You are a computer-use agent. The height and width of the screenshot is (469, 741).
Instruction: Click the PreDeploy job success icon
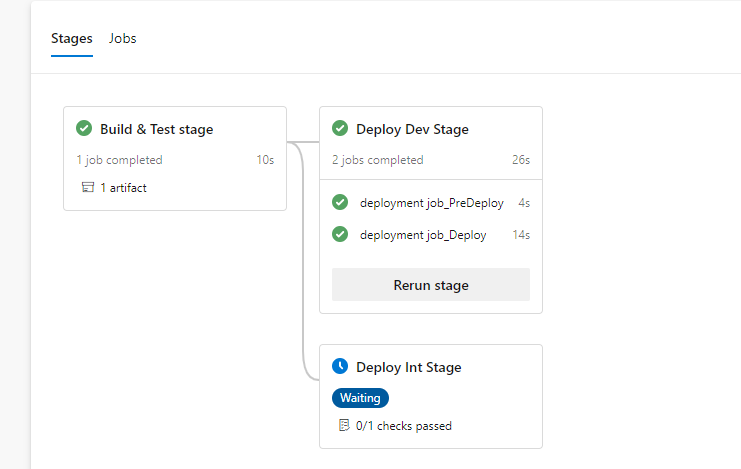coord(340,203)
